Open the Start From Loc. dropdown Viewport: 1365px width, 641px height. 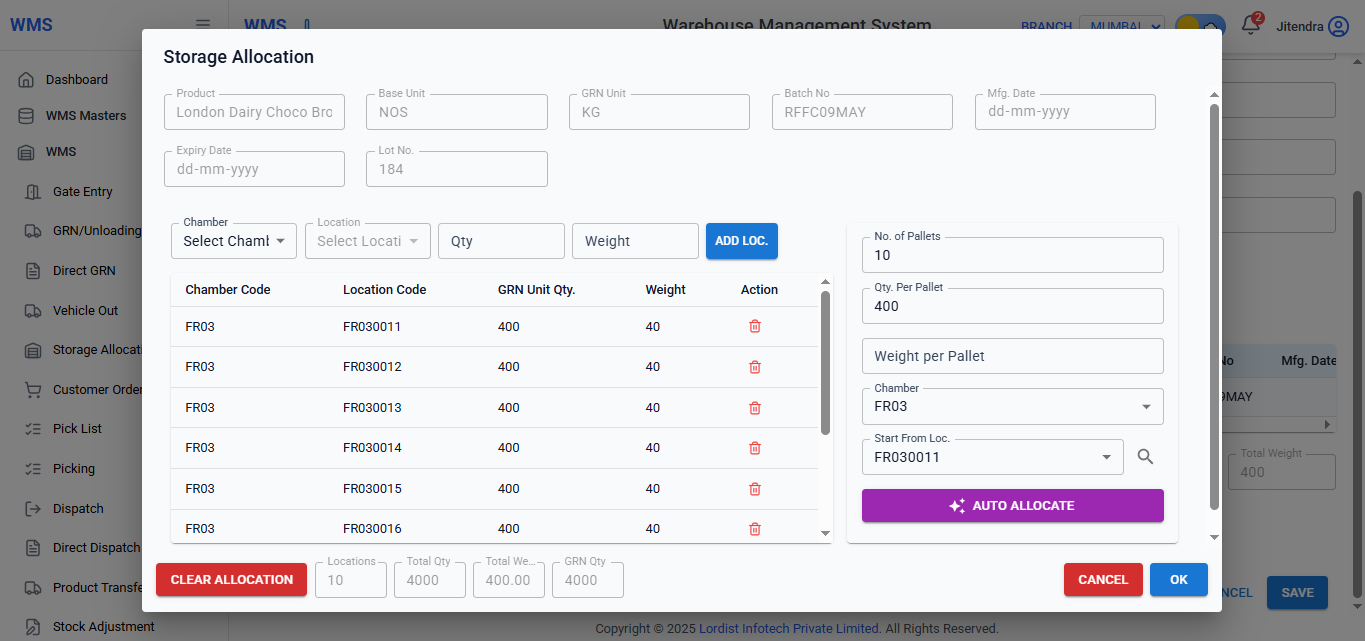[992, 456]
